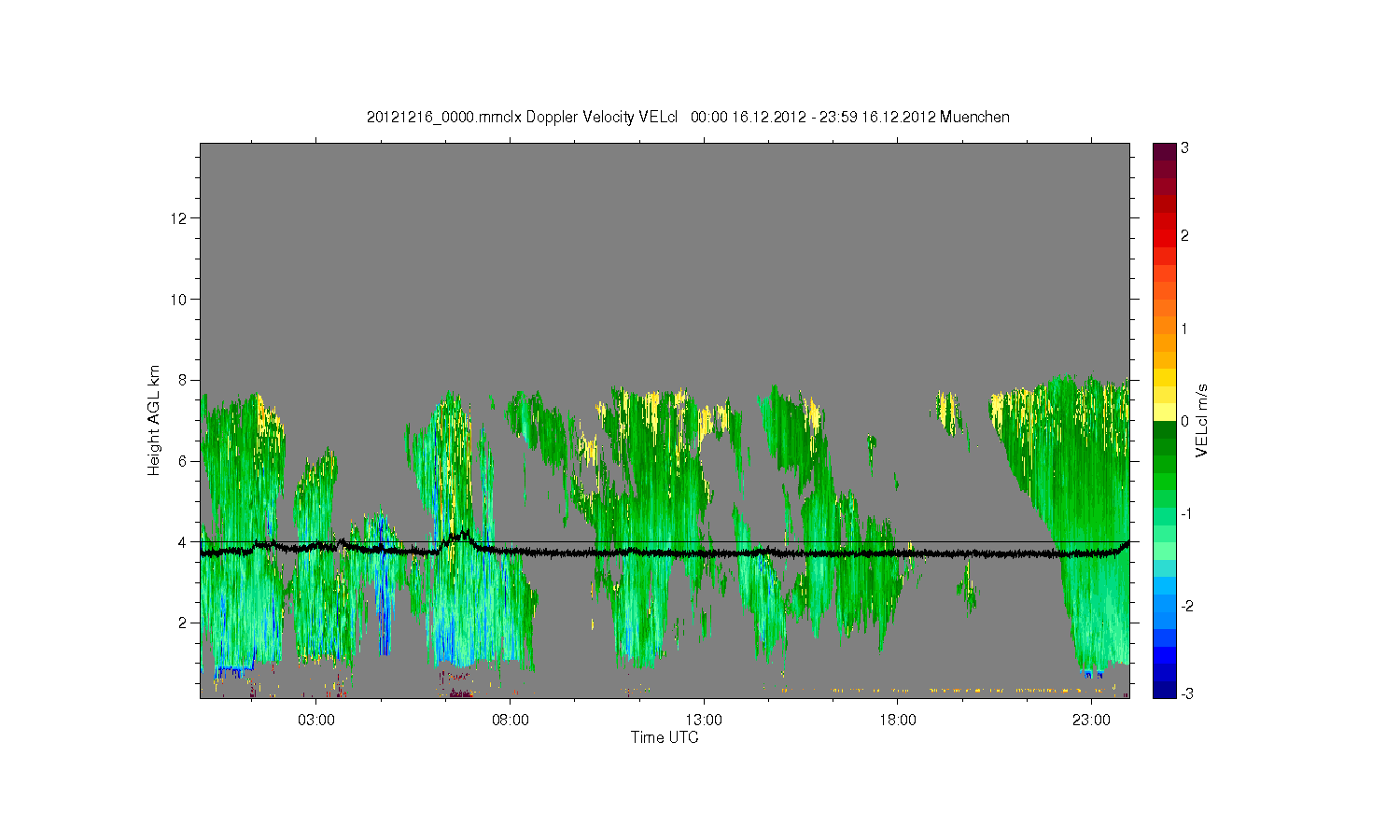The width and height of the screenshot is (1400, 840).
Task: Click the colorbar value '0'
Action: click(x=1184, y=421)
